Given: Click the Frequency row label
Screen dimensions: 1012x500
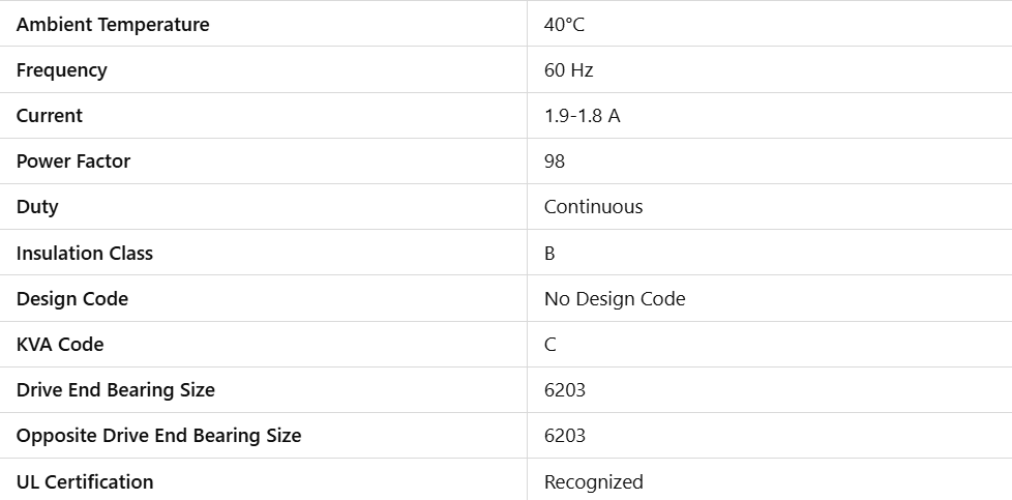Looking at the screenshot, I should click(60, 71).
